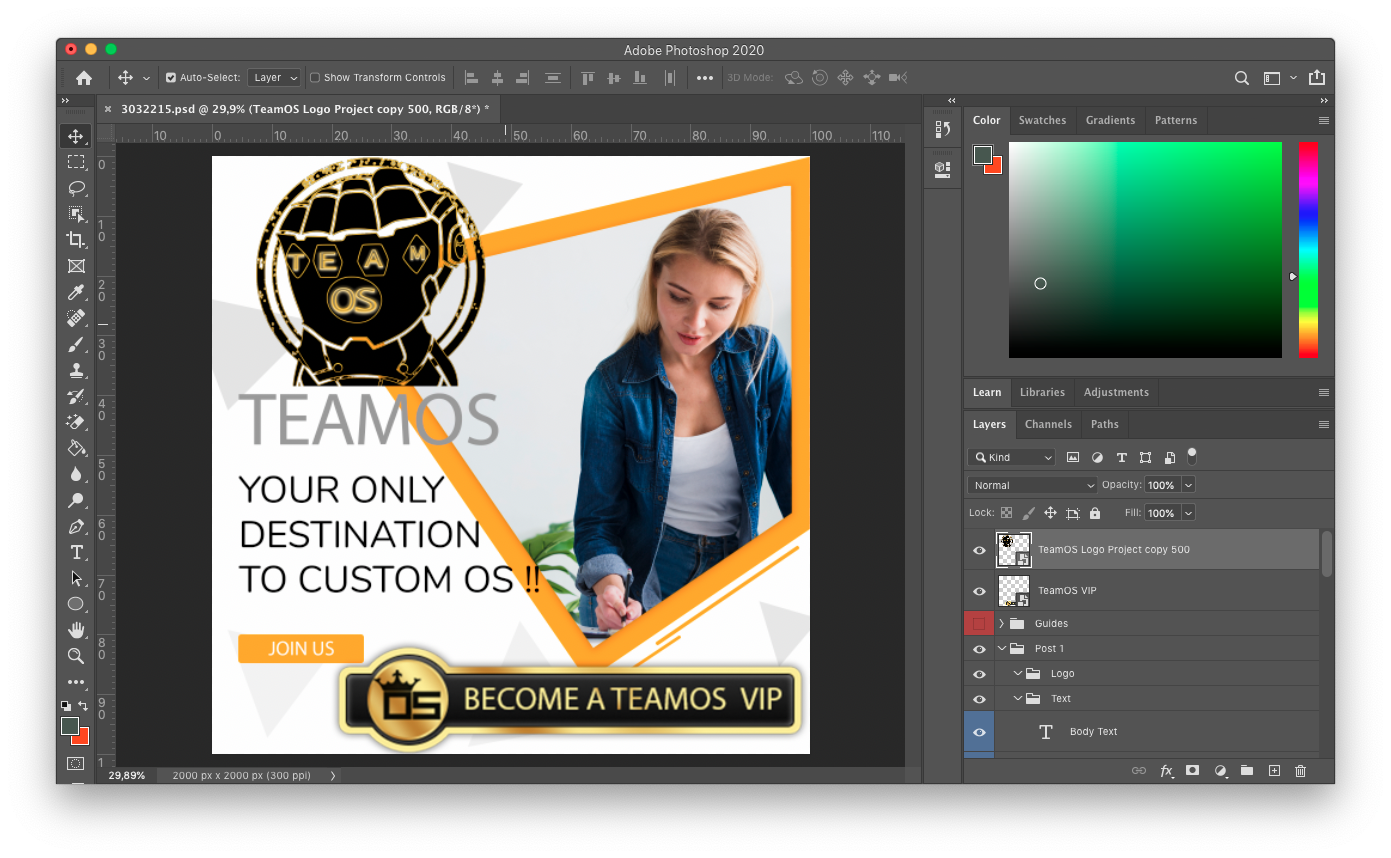
Task: Select the Pen tool
Action: pos(76,526)
